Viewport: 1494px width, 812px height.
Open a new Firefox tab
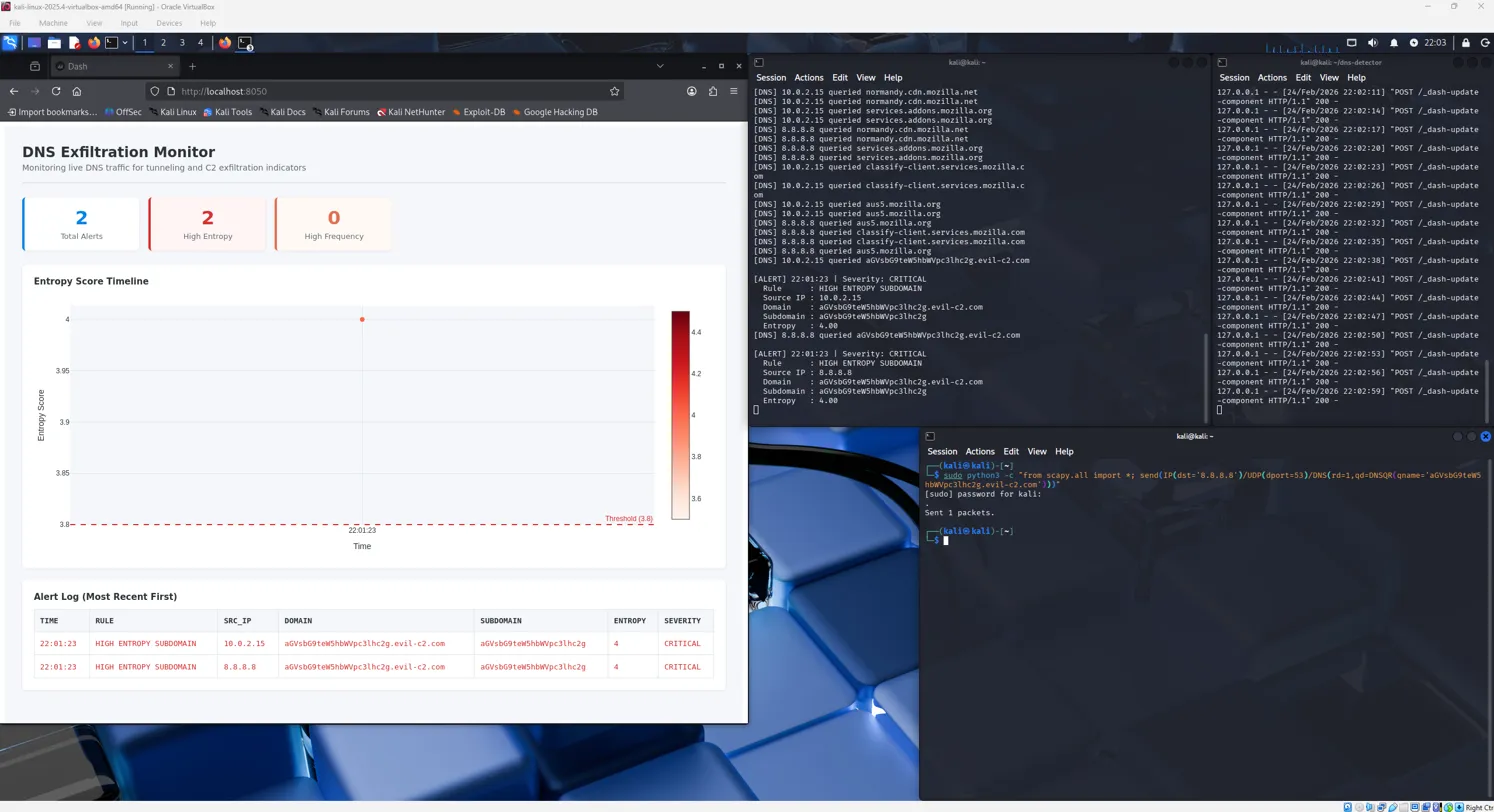tap(193, 66)
